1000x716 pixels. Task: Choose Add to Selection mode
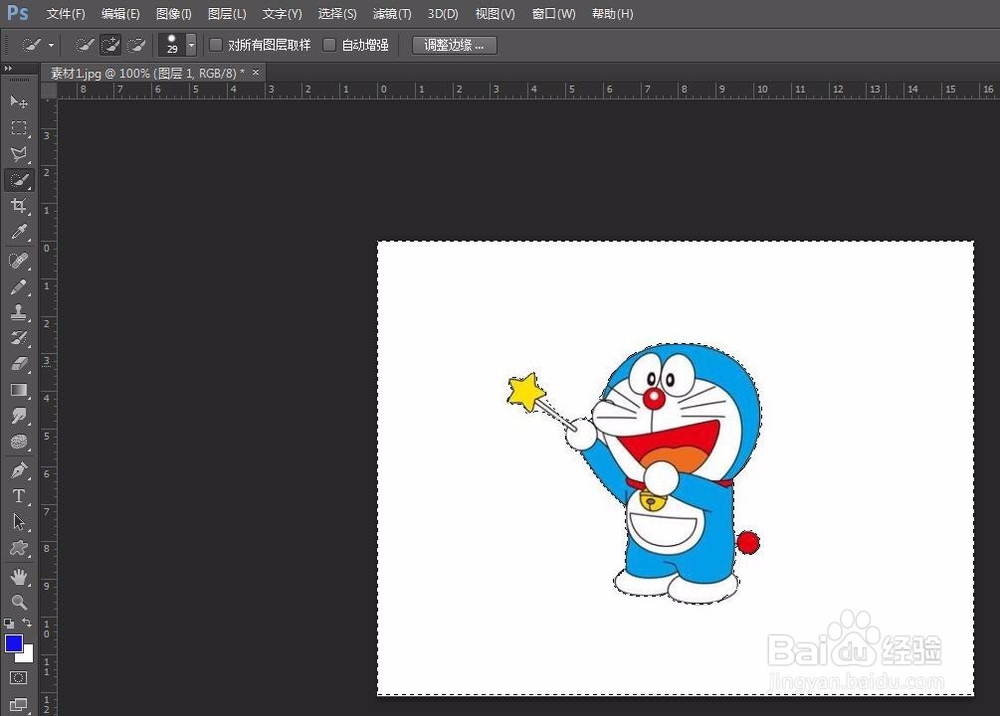pyautogui.click(x=110, y=45)
